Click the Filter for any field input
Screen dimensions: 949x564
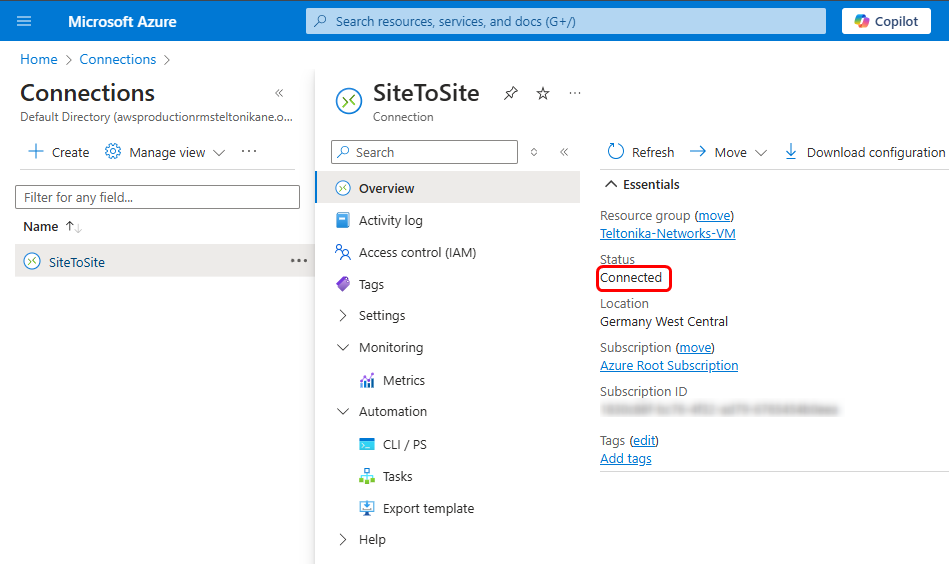coord(157,197)
